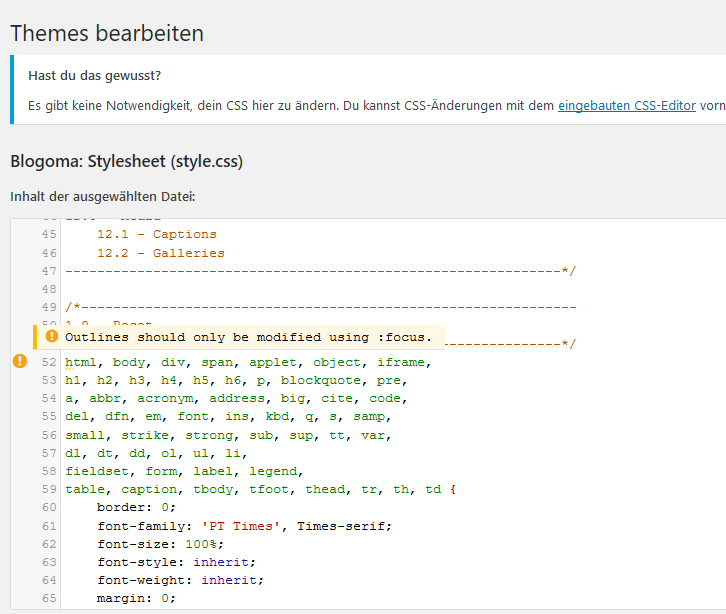
Task: Place cursor on '12.2 - Galleries' comment line
Action: (x=160, y=253)
